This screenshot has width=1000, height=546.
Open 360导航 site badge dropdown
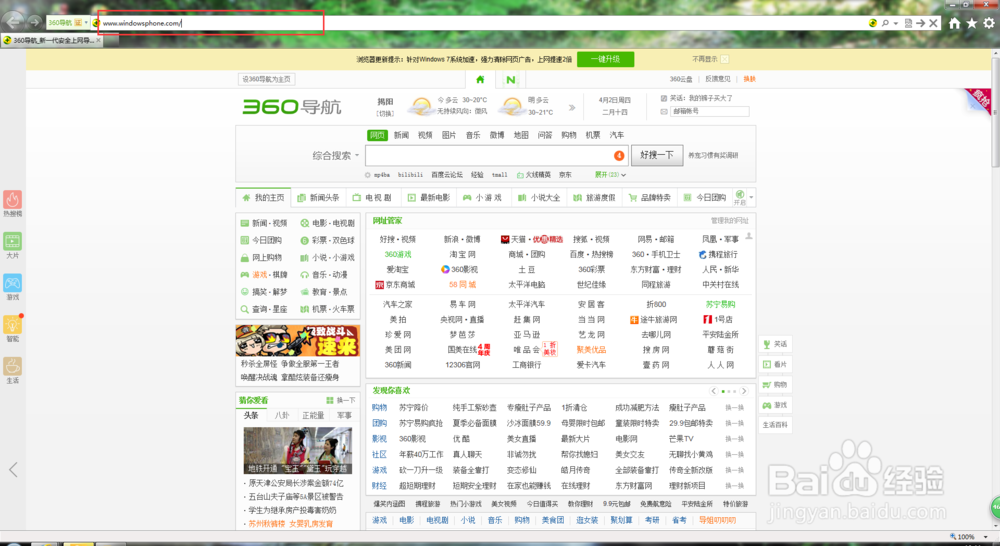tap(86, 23)
